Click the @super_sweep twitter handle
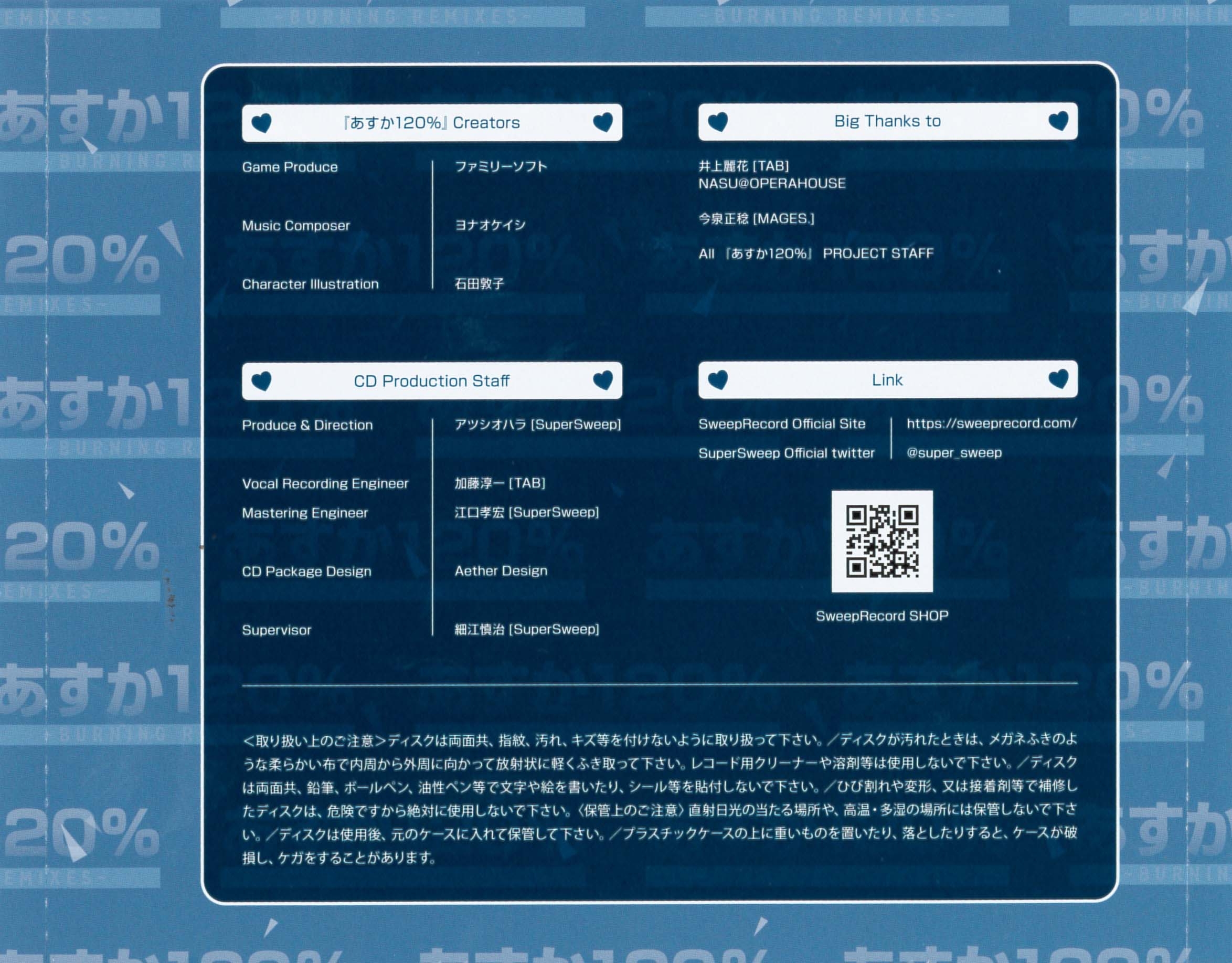This screenshot has width=1232, height=963. coord(954,452)
